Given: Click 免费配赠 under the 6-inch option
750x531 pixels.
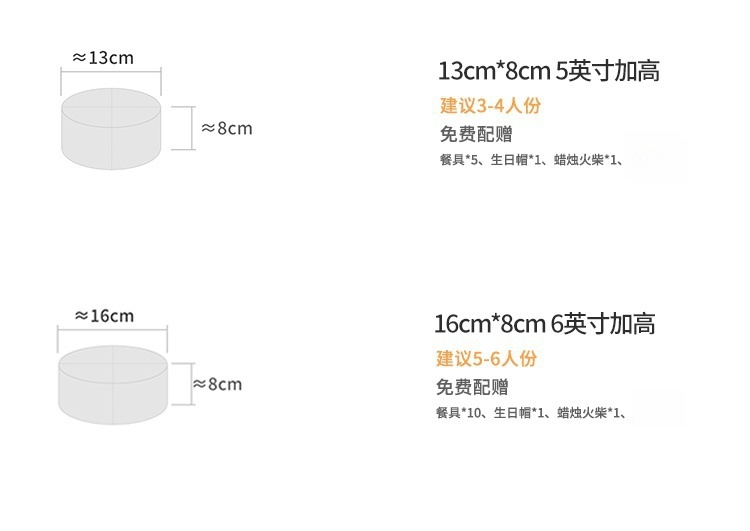Looking at the screenshot, I should (471, 387).
